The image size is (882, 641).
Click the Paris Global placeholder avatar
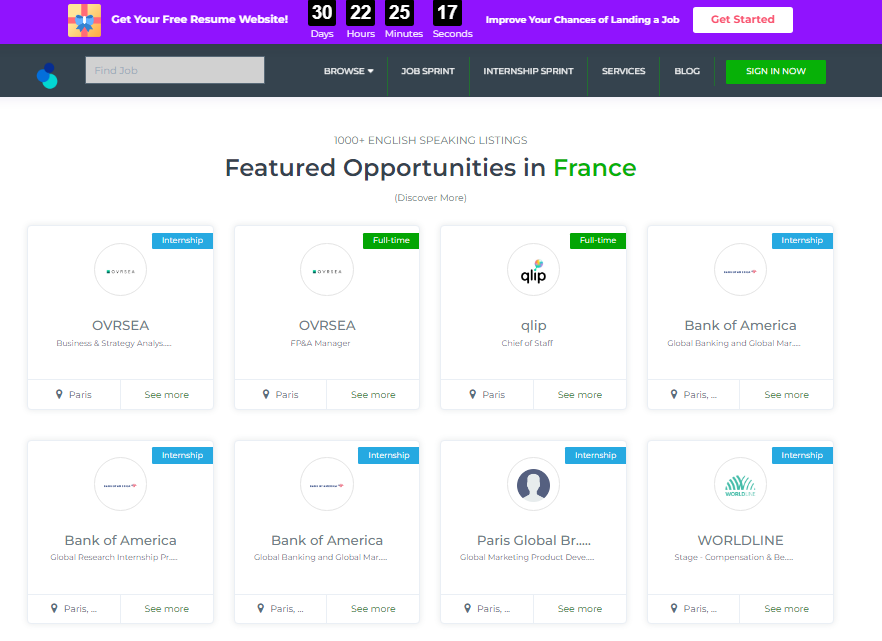pyautogui.click(x=533, y=485)
